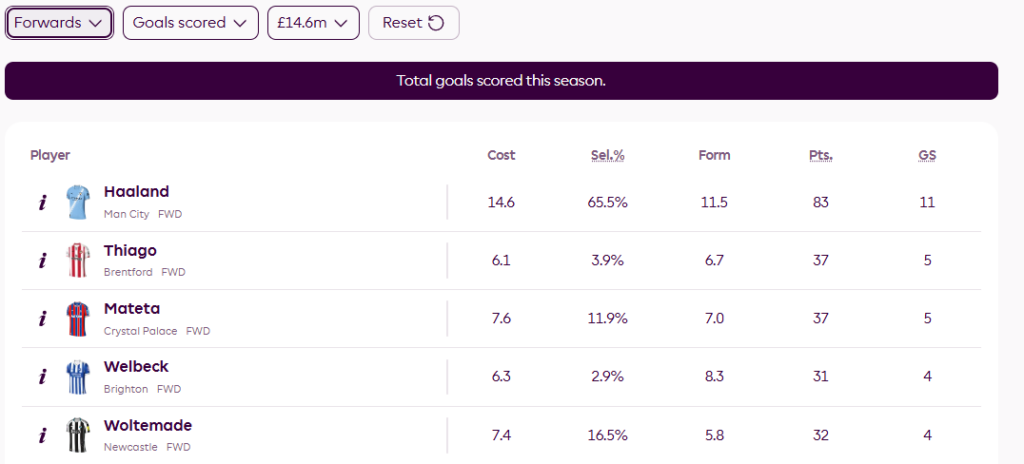Click the Total goals scored banner

click(501, 81)
